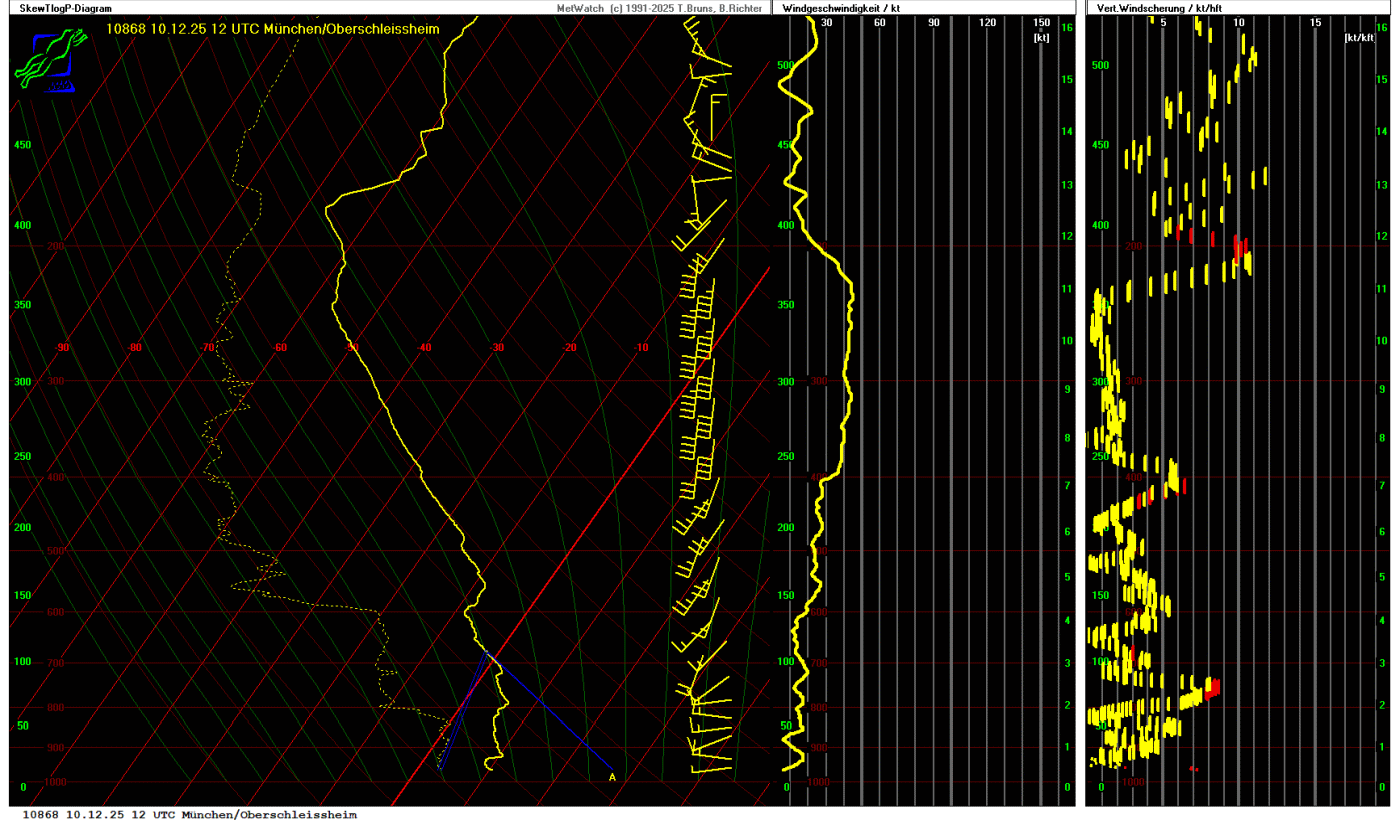Click the 150 value on wind speed axis
Viewport: 1400px width, 825px height.
click(x=1041, y=22)
